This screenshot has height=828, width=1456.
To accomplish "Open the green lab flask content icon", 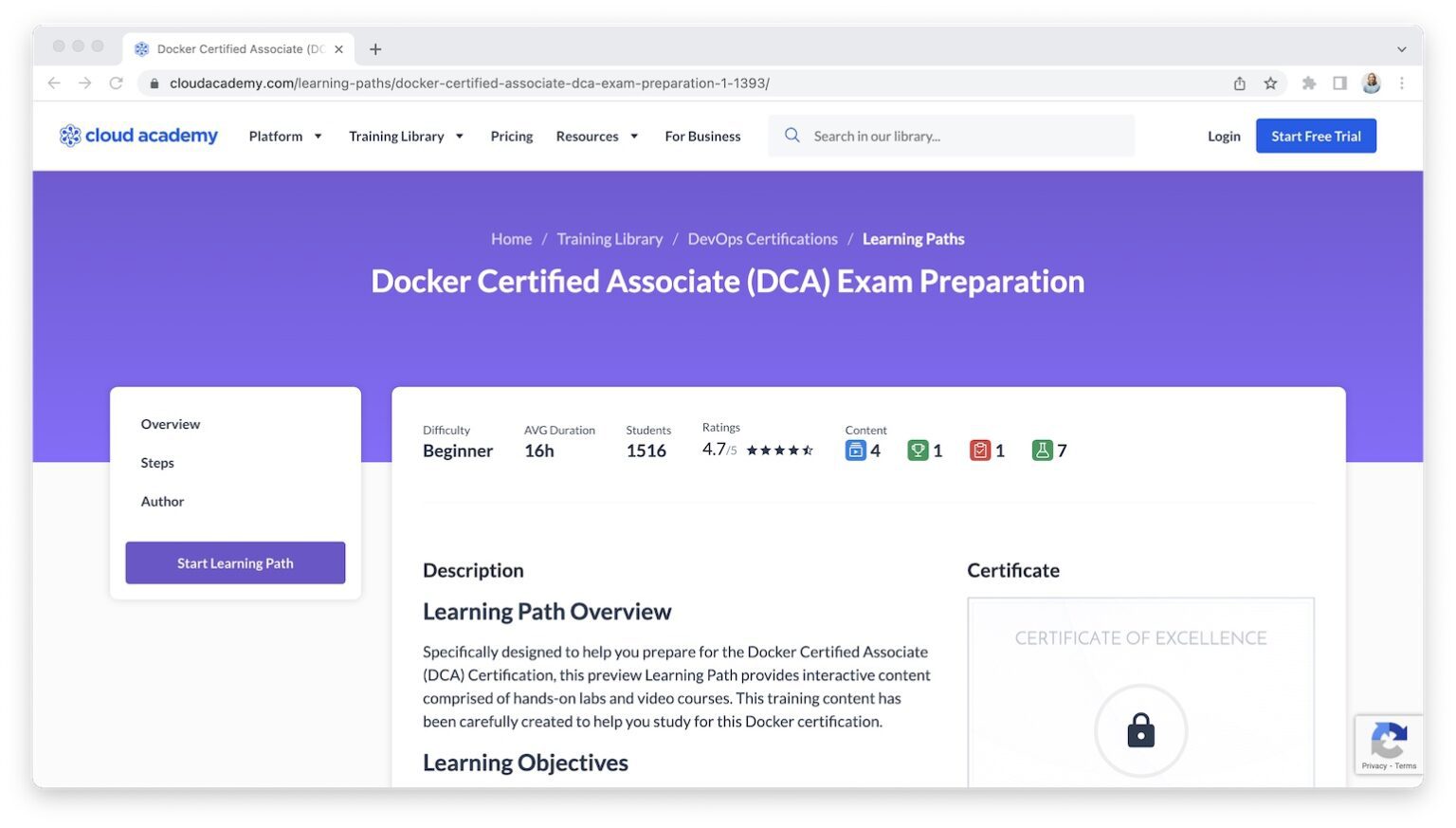I will point(1043,450).
